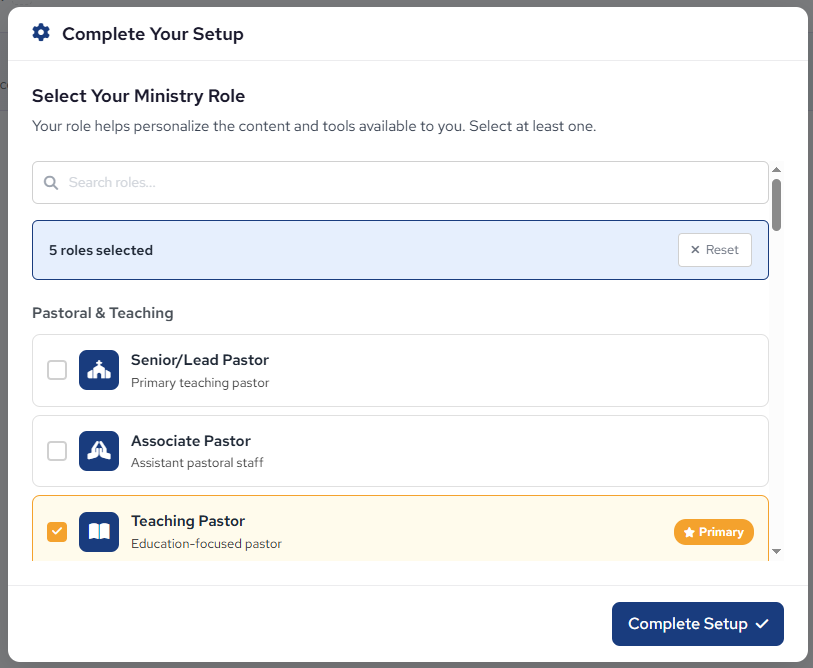Screen dimensions: 813x668
Task: Click the church icon for Senior/Lead Pastor
Action: click(99, 370)
